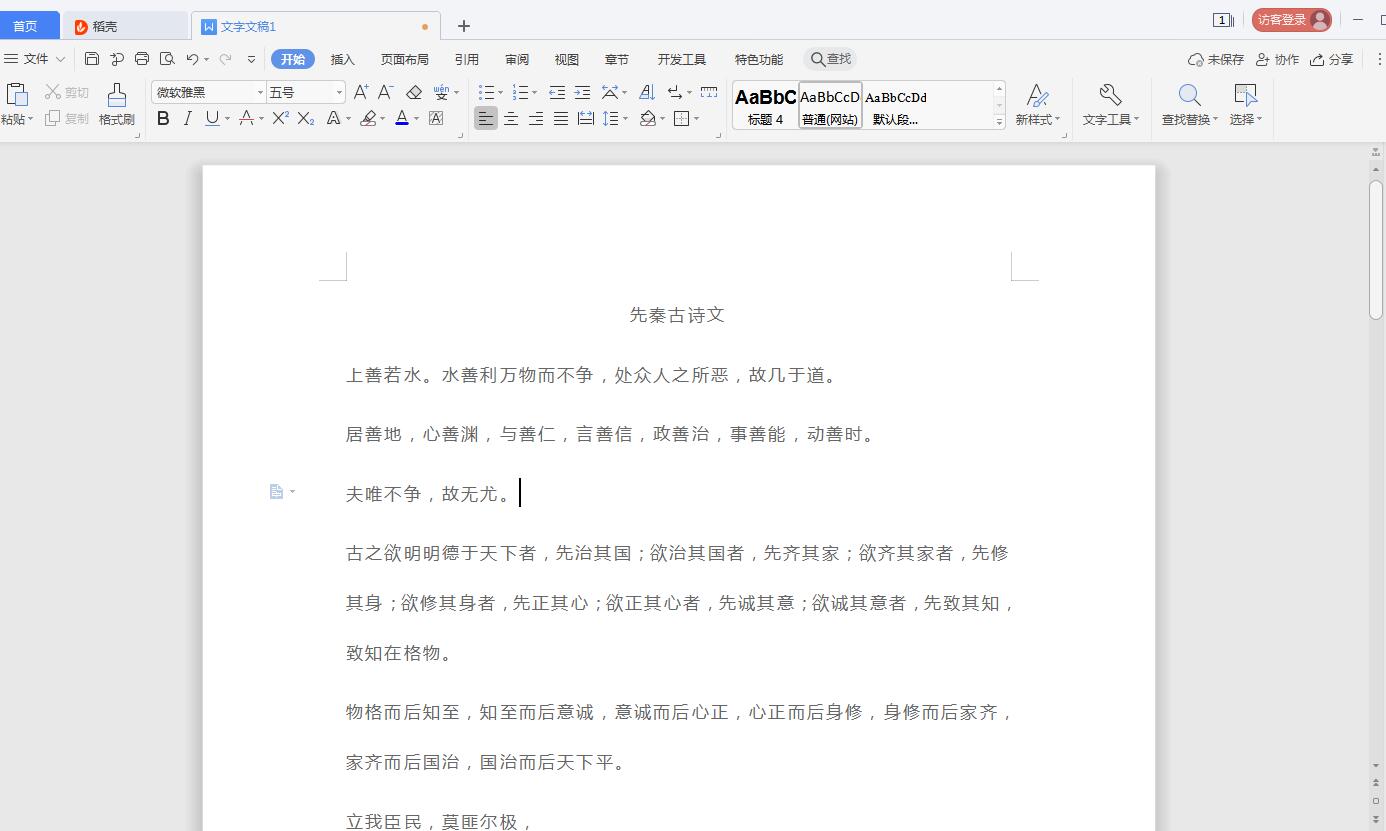Open the 审阅 review tab

pyautogui.click(x=516, y=59)
